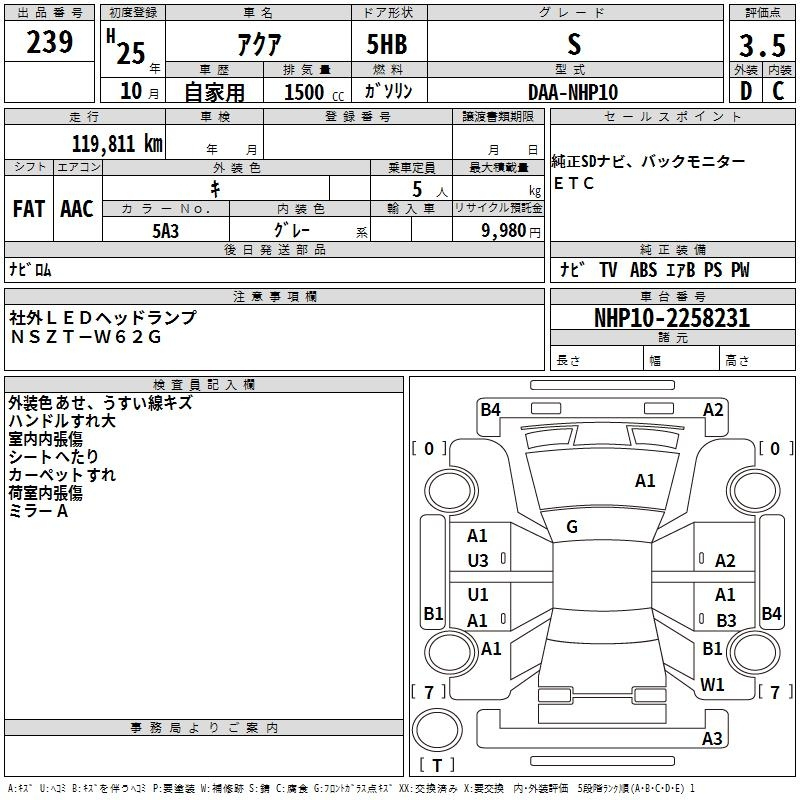The height and width of the screenshot is (800, 800).
Task: Click the U1 dent mark on the diagram
Action: pos(478,594)
